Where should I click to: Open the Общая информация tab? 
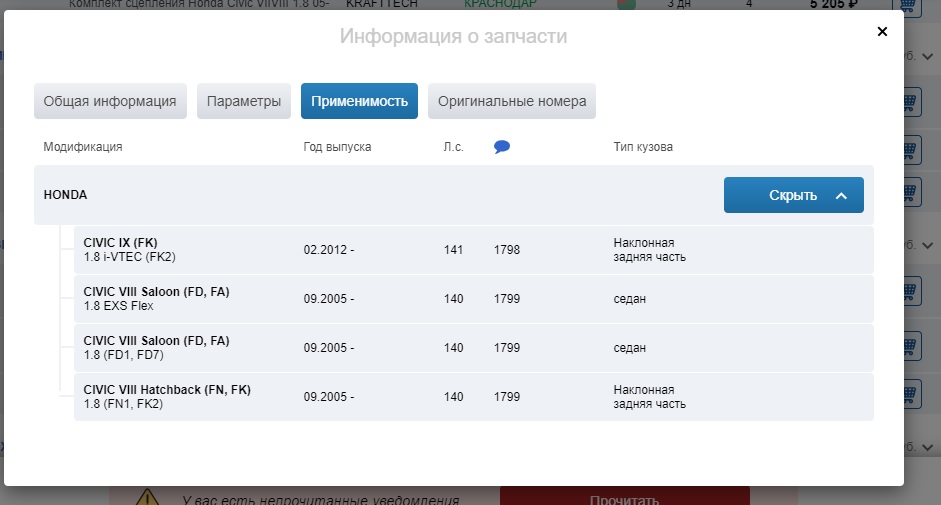110,101
